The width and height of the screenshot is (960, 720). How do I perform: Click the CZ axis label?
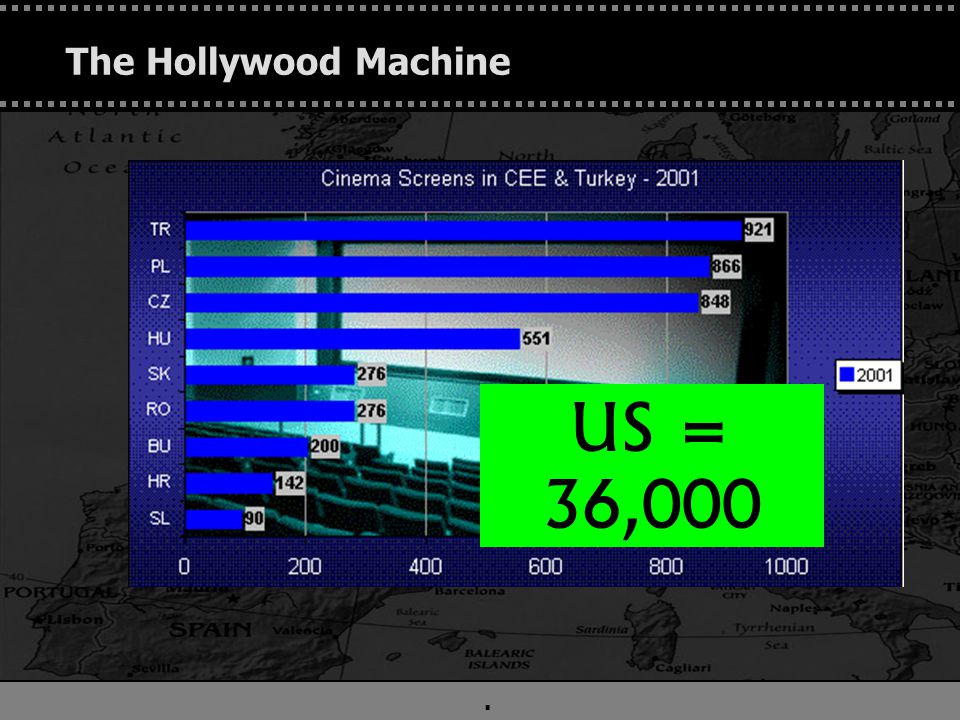[x=159, y=302]
